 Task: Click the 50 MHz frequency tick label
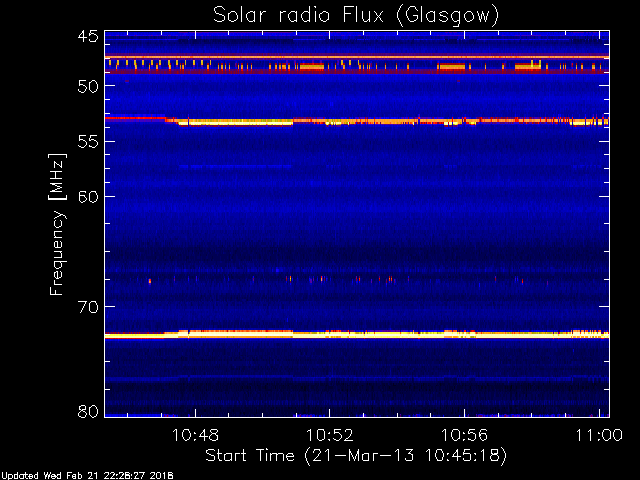(x=88, y=86)
